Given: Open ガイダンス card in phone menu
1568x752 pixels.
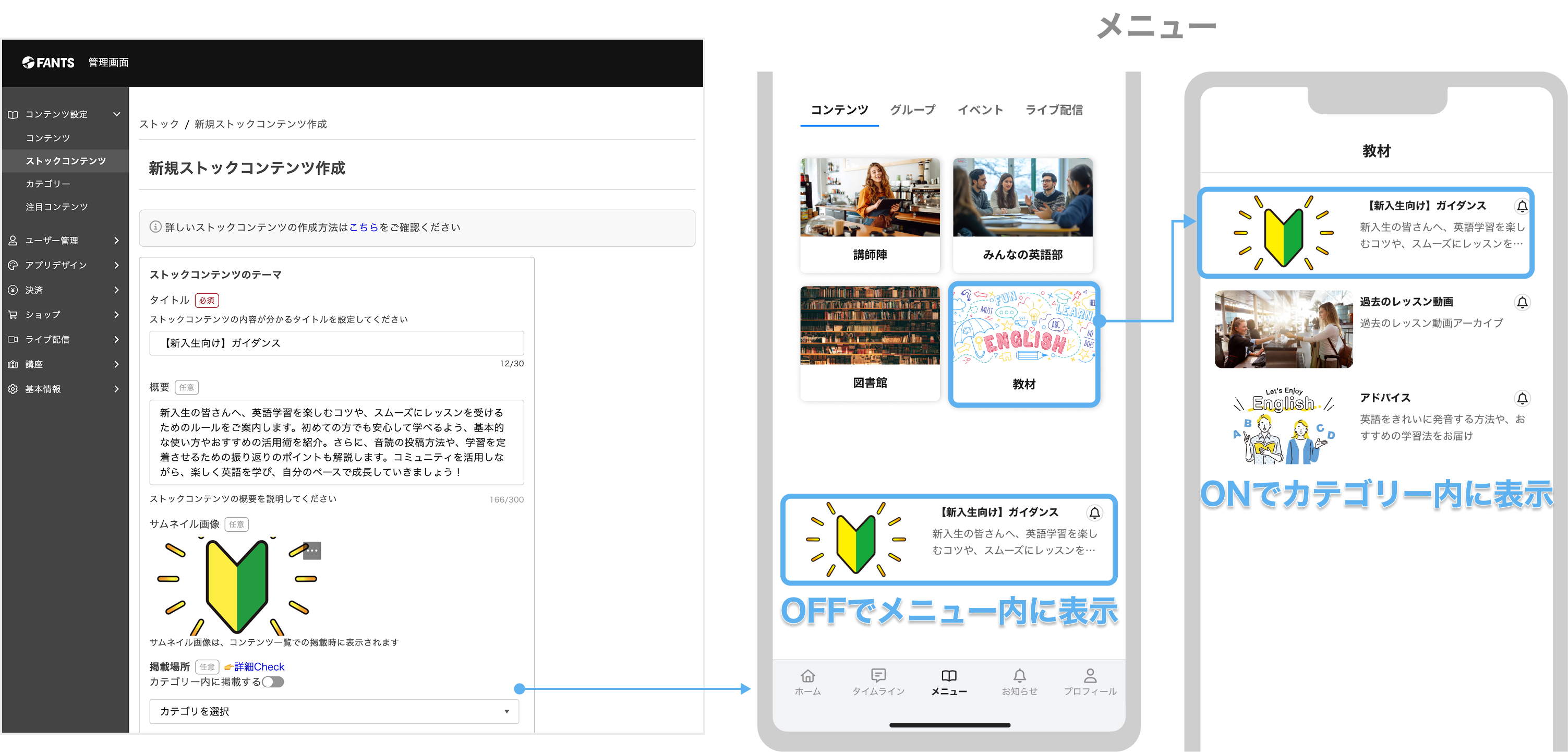Looking at the screenshot, I should pyautogui.click(x=948, y=540).
